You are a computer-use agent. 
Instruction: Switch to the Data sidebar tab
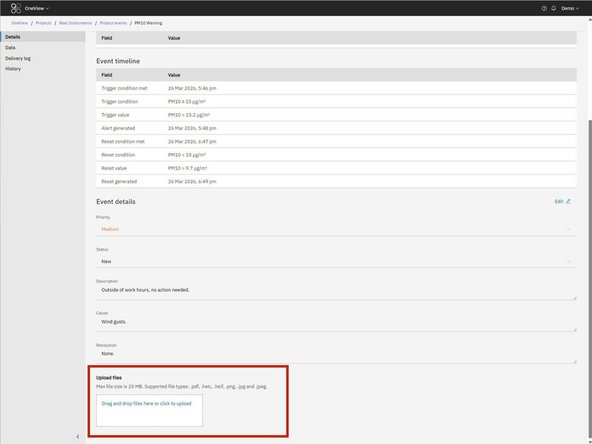[x=43, y=48]
